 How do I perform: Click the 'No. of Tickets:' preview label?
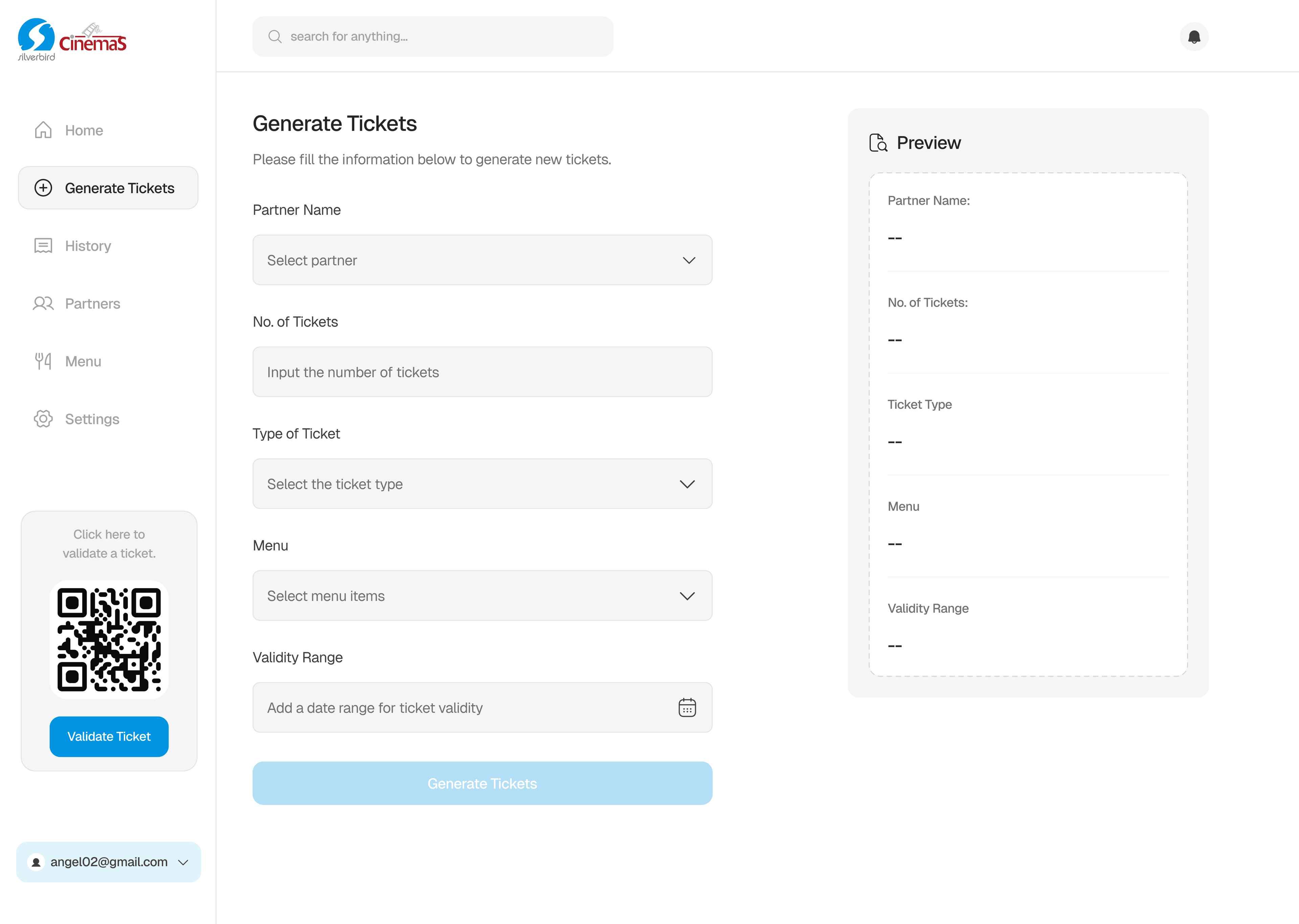point(928,302)
